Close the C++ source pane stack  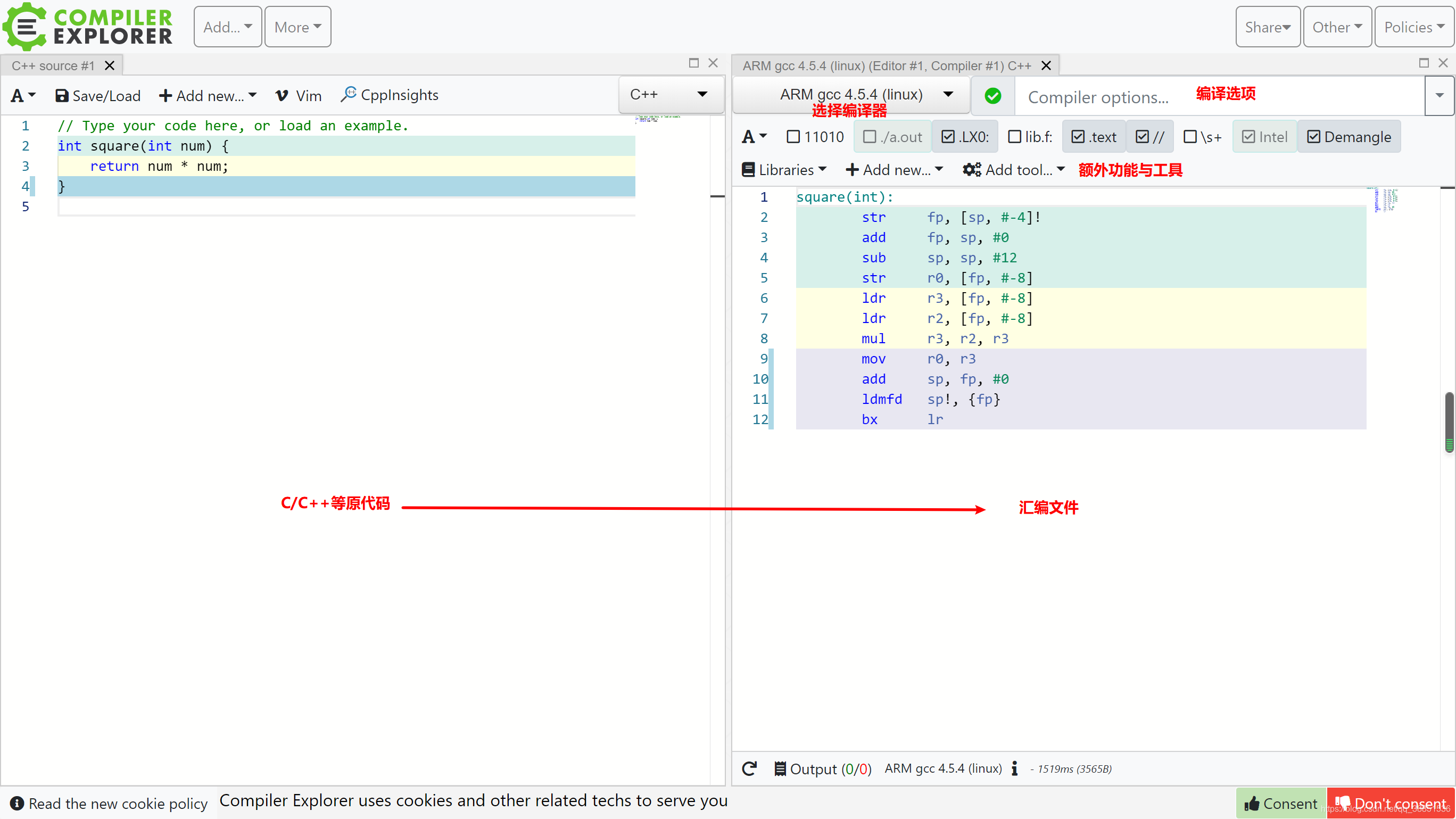(x=713, y=63)
